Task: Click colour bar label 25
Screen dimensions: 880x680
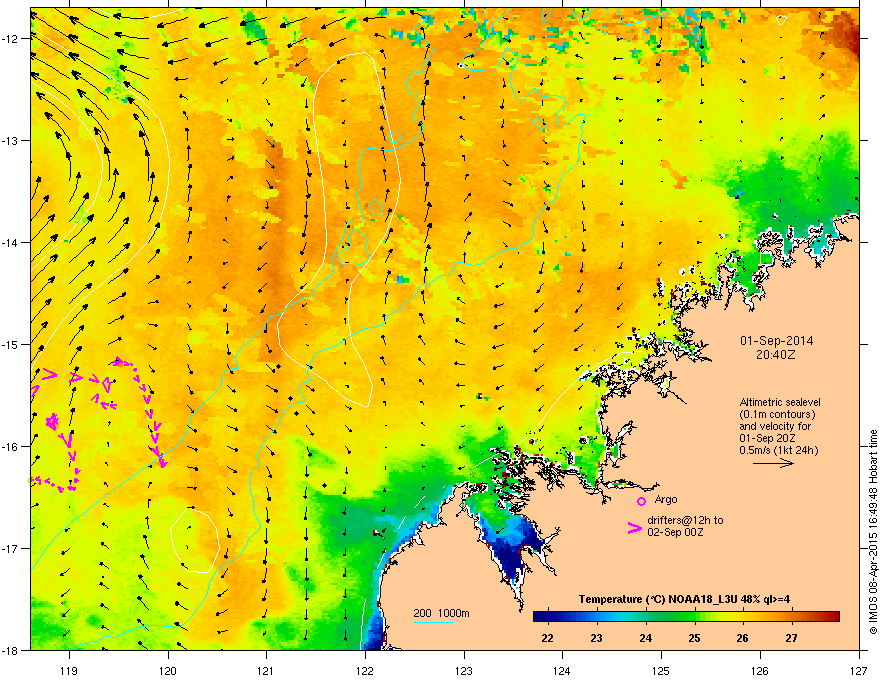Action: 694,638
